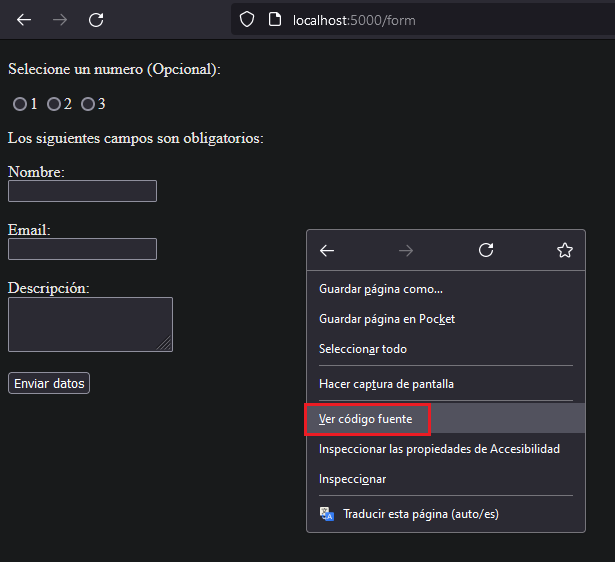Open the tracking protection shield icon

click(247, 19)
